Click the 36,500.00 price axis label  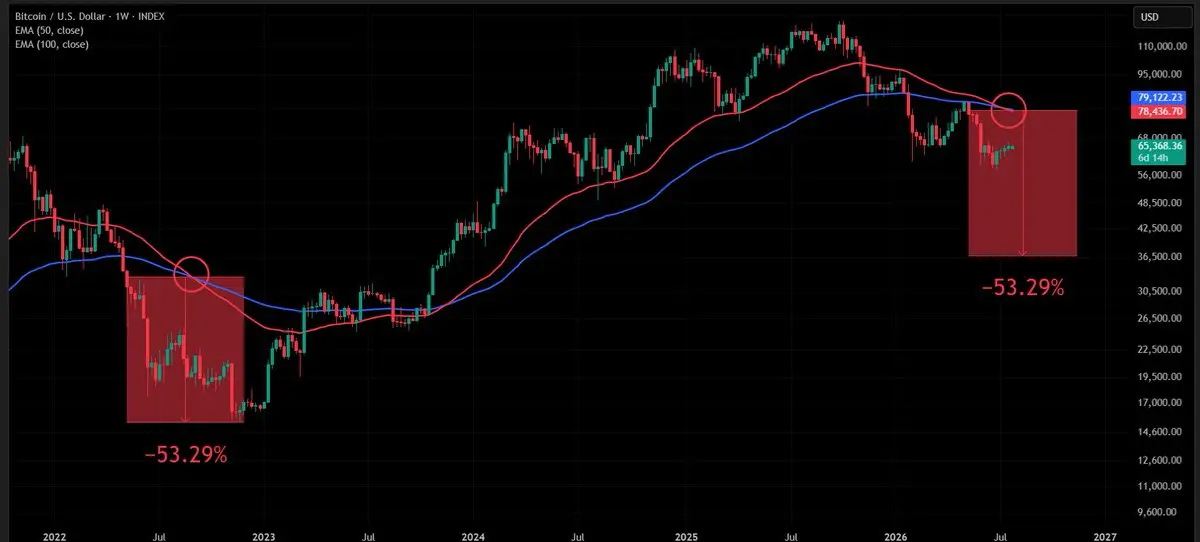pyautogui.click(x=1161, y=257)
